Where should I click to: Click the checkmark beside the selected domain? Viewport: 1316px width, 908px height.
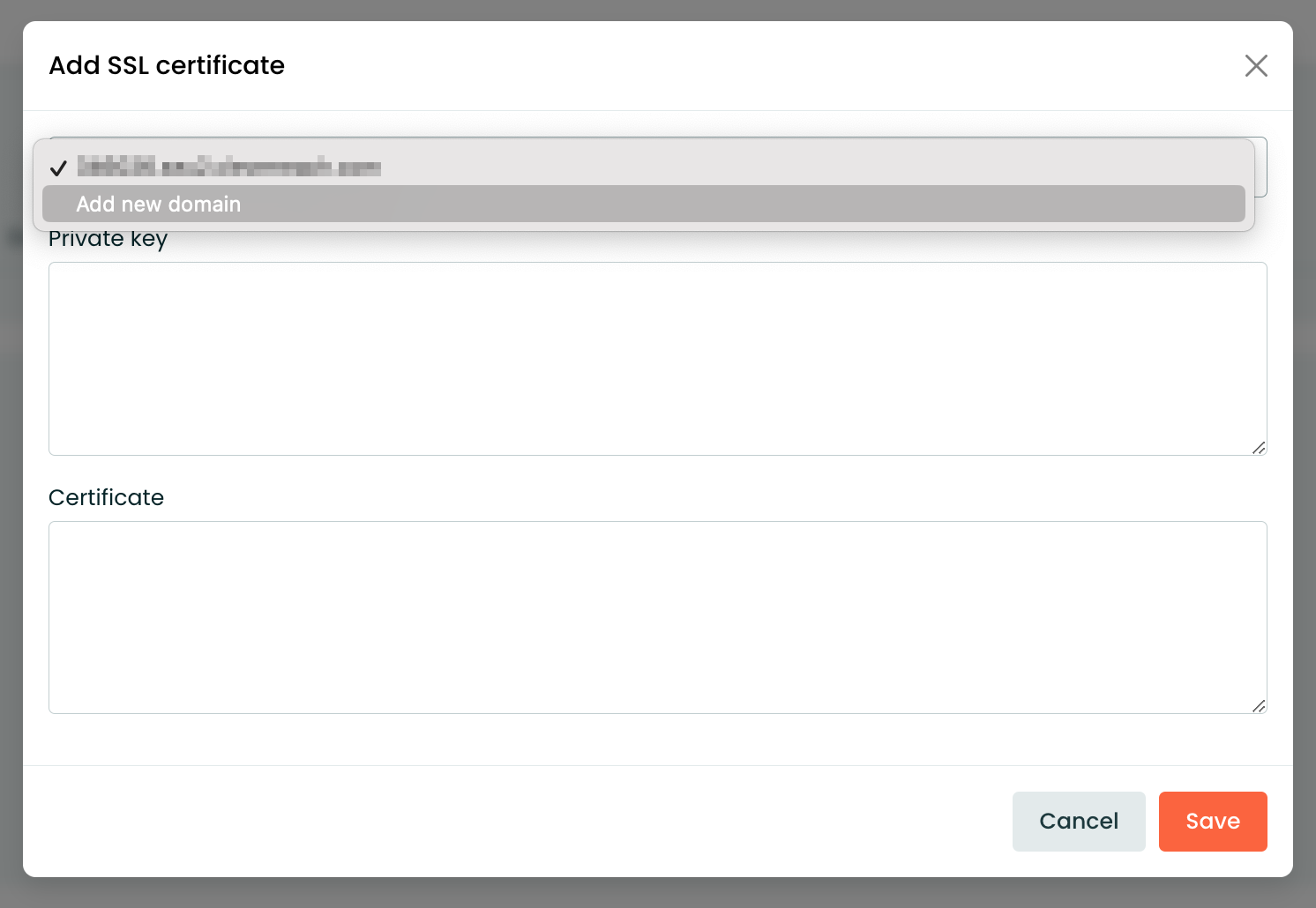click(58, 167)
